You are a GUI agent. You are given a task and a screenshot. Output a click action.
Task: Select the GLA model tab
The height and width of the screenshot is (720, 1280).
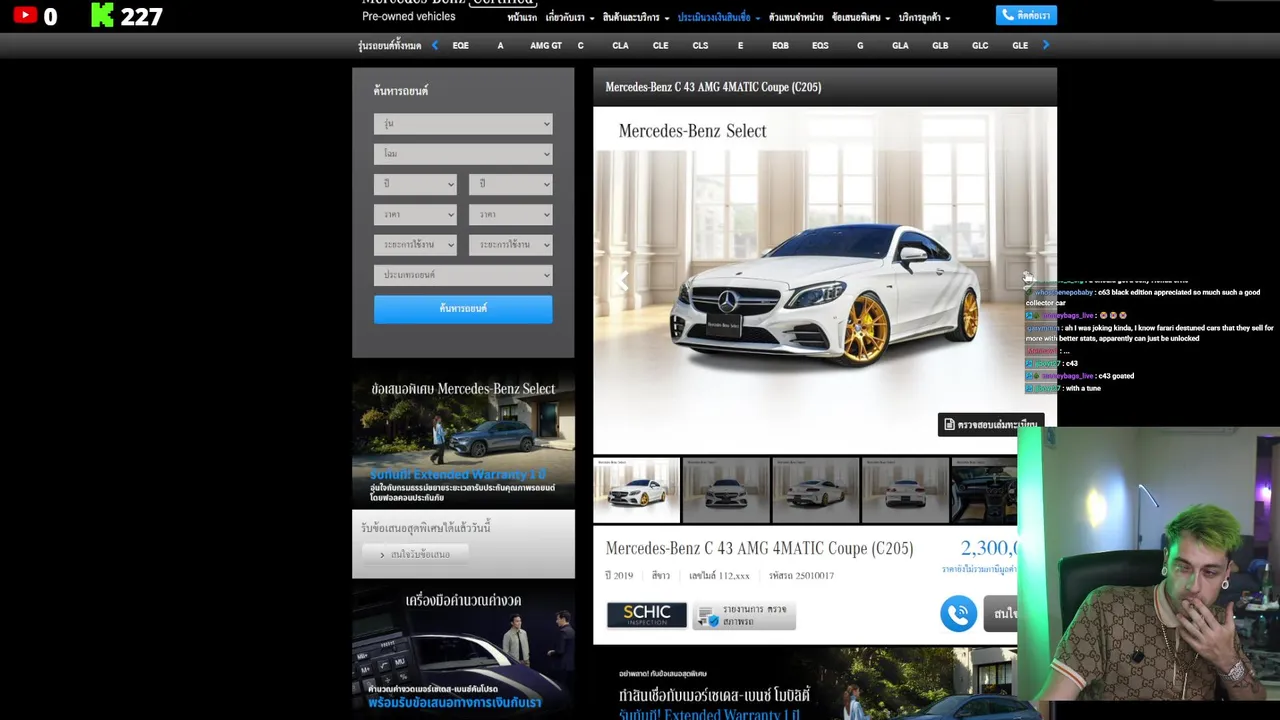[900, 45]
